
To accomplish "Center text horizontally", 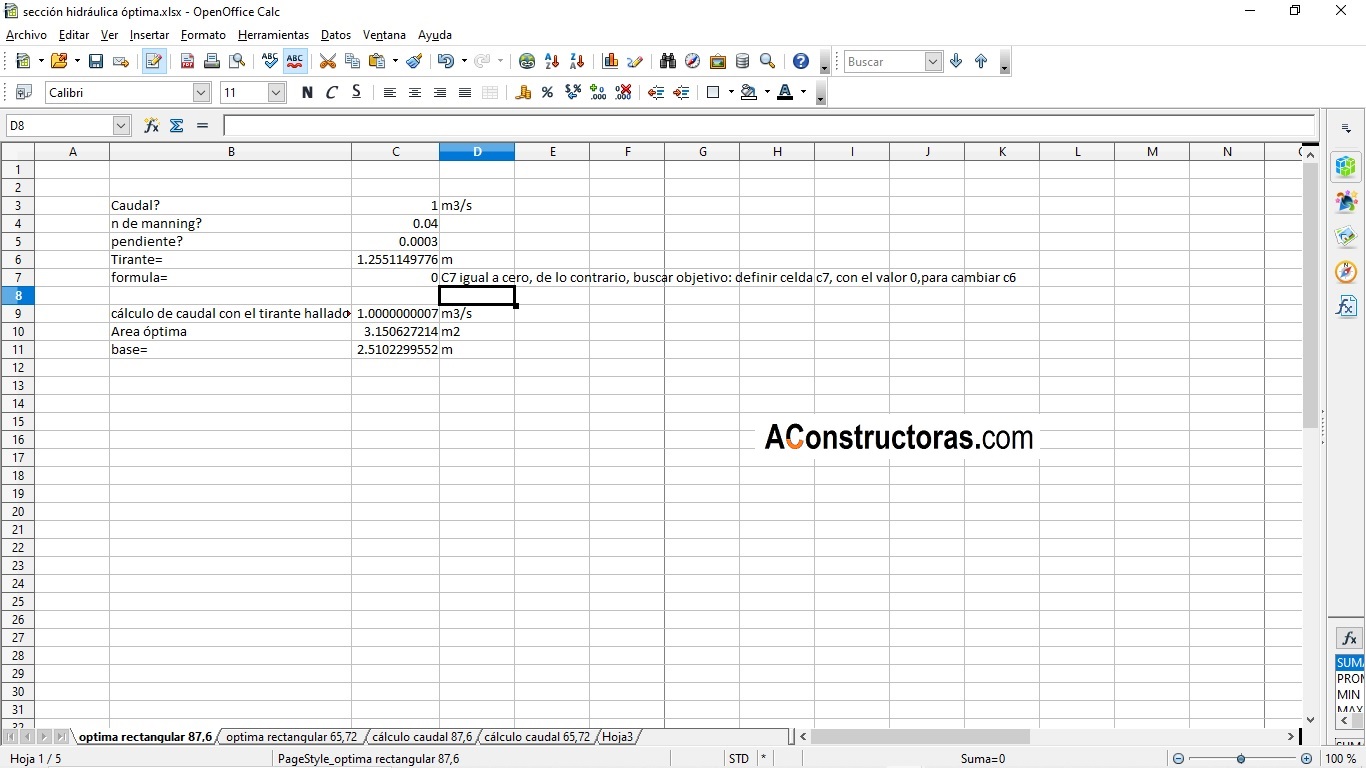I will [x=414, y=93].
